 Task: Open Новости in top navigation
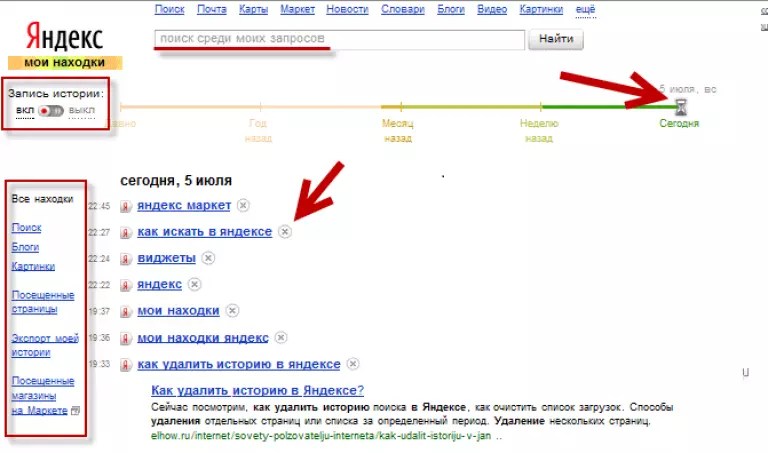347,9
